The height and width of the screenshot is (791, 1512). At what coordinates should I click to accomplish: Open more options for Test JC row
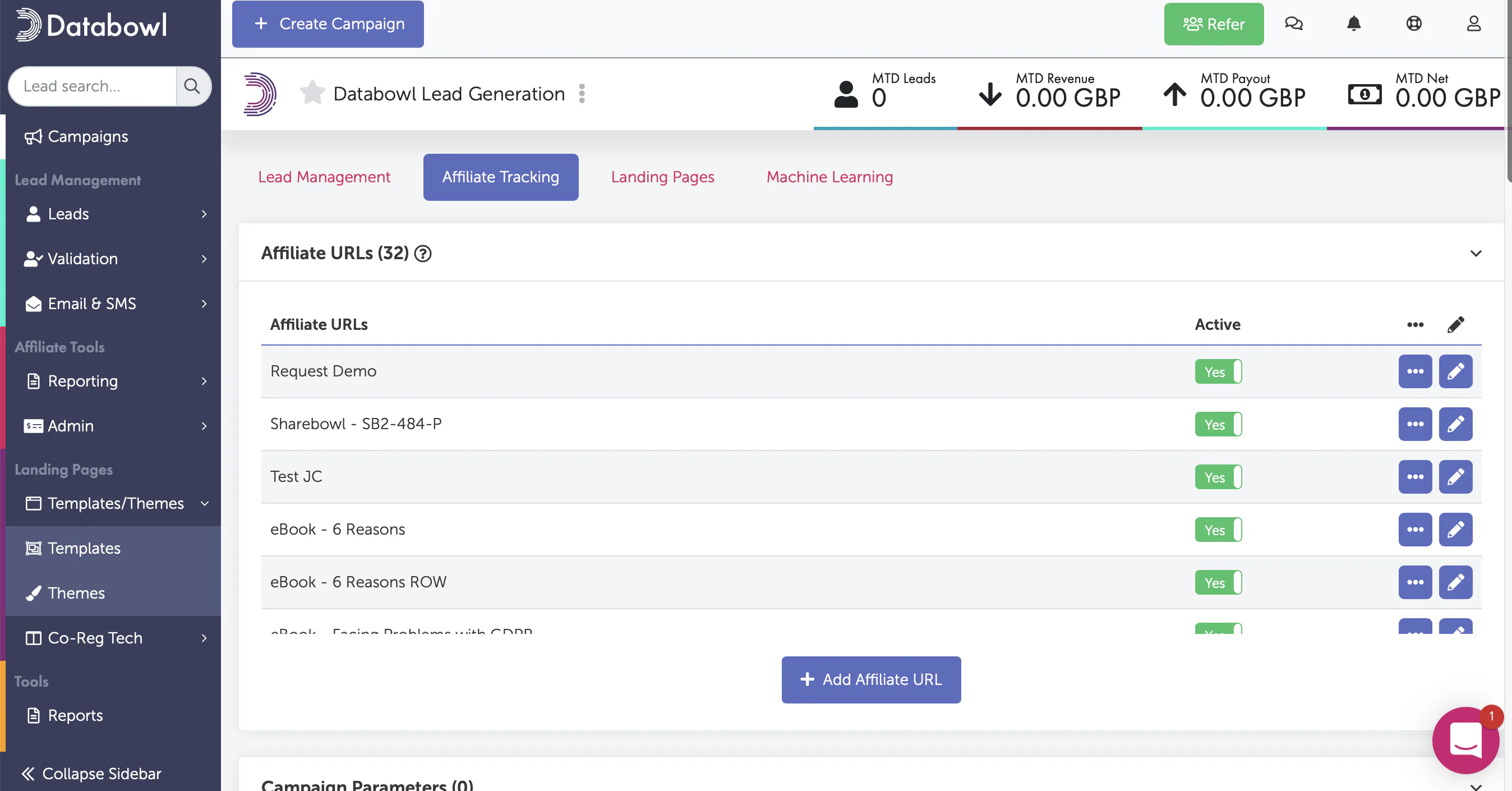coord(1415,477)
